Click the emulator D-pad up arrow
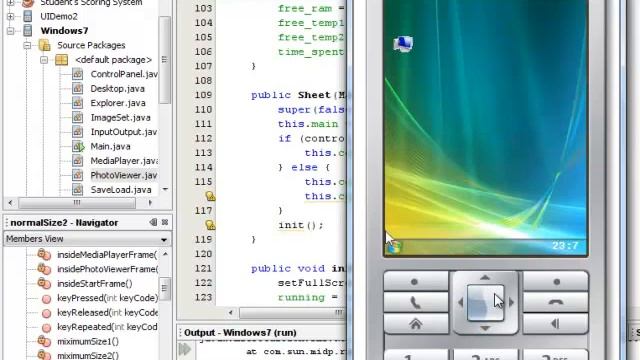 pyautogui.click(x=485, y=278)
